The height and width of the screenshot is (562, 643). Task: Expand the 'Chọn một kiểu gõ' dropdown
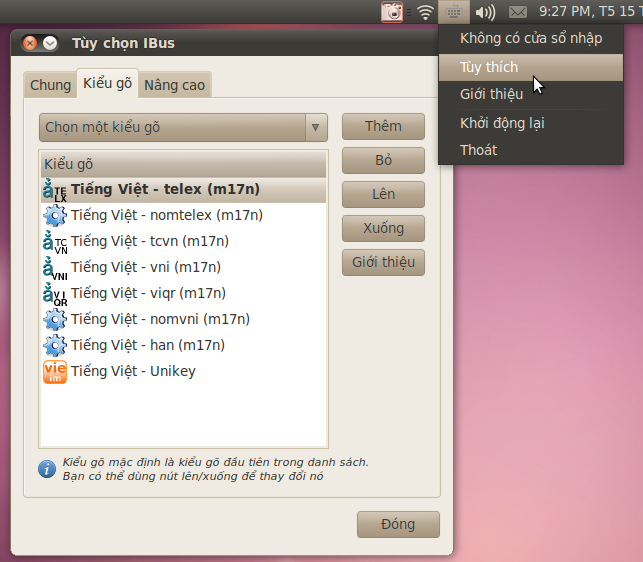pyautogui.click(x=184, y=127)
